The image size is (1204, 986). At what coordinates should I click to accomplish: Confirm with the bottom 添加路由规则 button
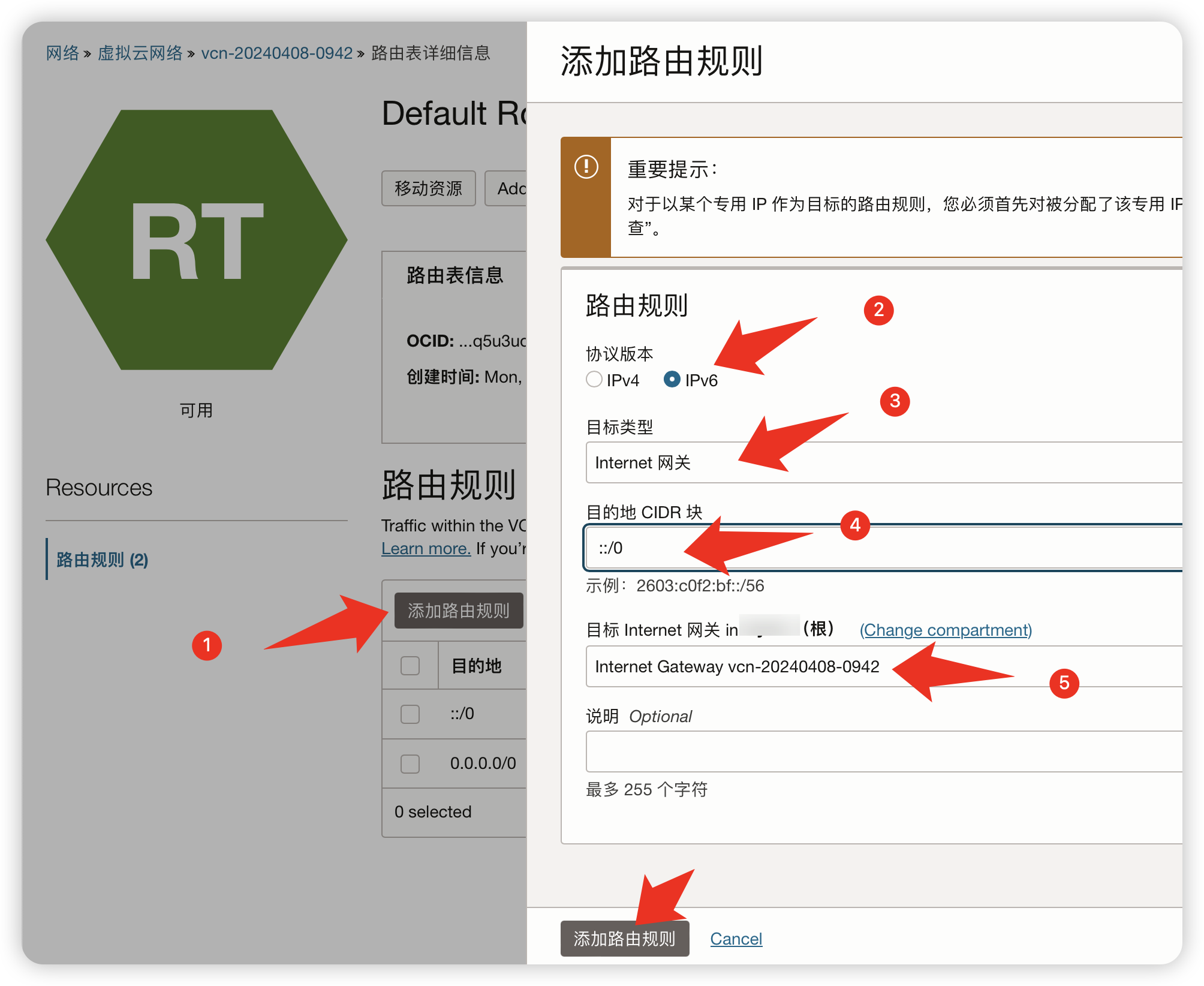(x=625, y=938)
